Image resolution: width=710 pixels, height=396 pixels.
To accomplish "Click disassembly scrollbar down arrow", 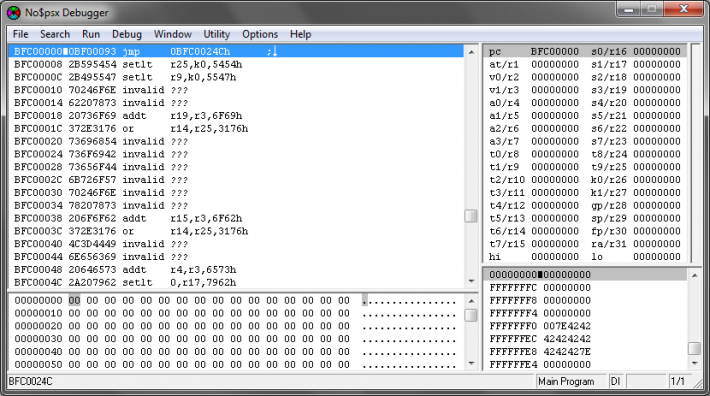I will pyautogui.click(x=471, y=281).
